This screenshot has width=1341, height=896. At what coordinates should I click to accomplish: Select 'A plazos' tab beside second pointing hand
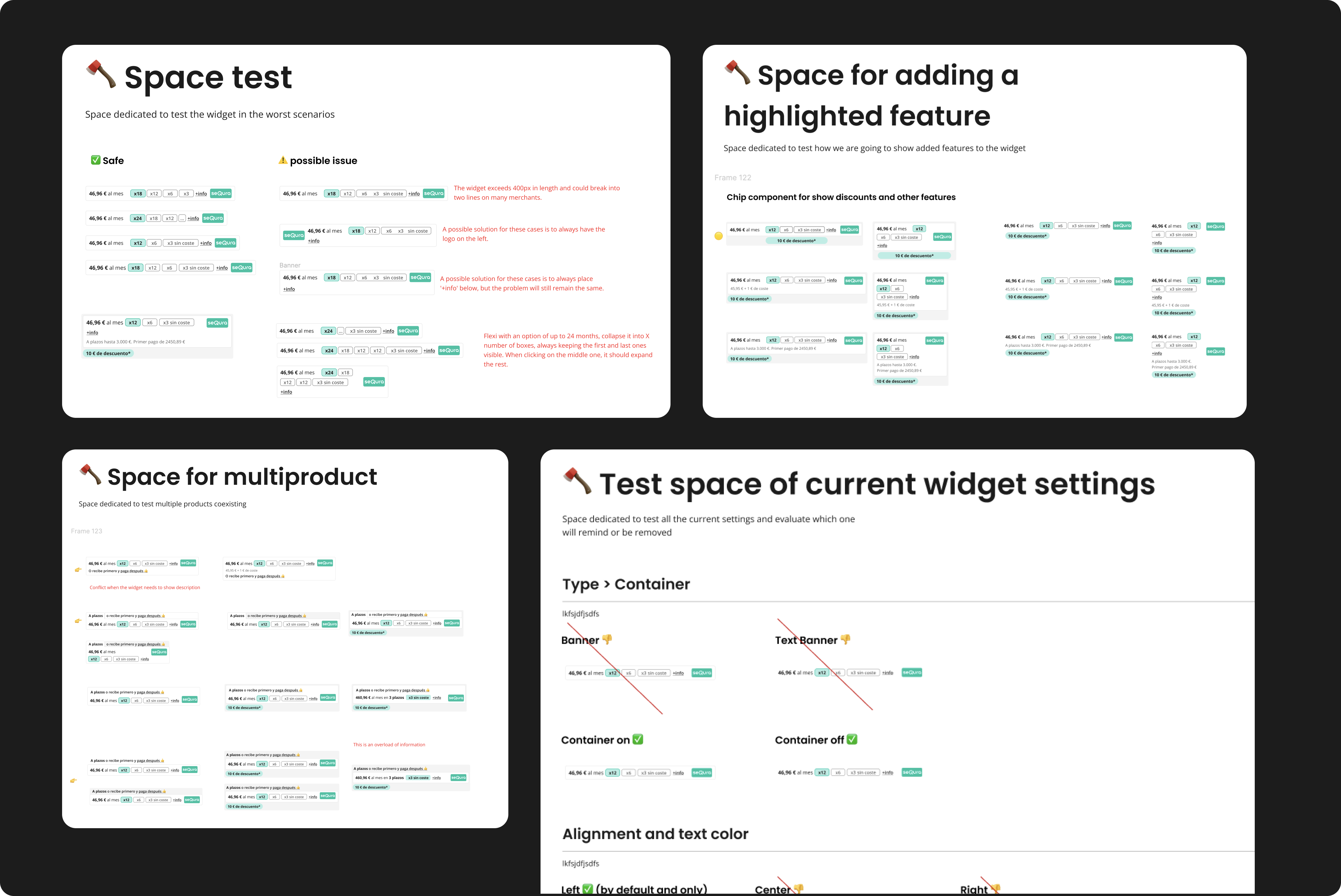(95, 616)
